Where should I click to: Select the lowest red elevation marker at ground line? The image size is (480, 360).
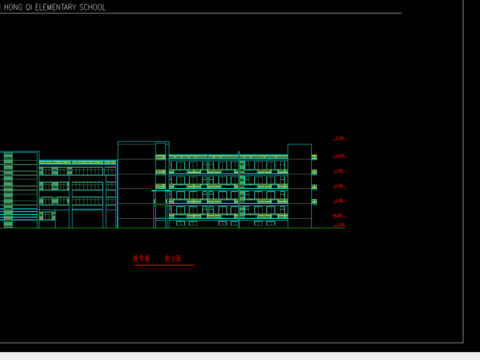(339, 225)
